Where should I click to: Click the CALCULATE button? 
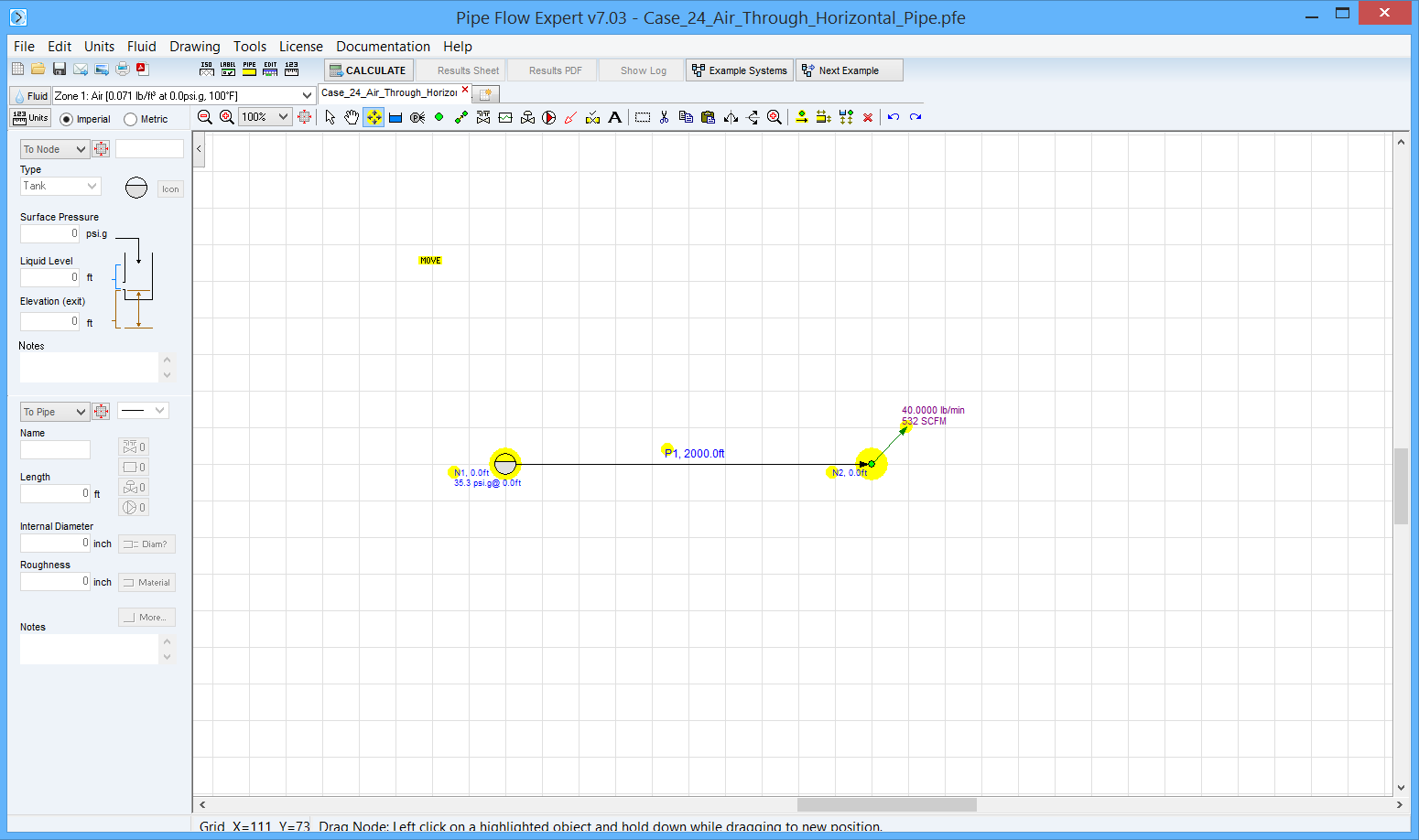368,70
